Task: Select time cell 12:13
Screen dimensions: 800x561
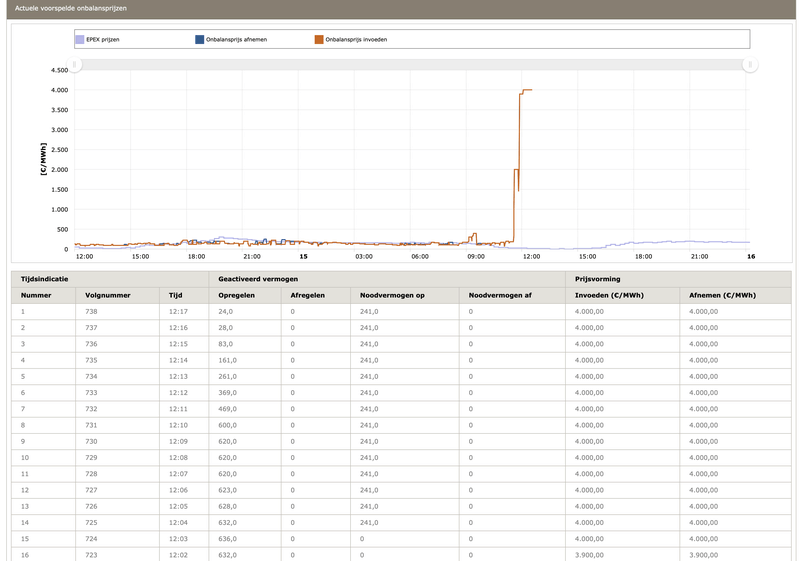Action: click(178, 377)
